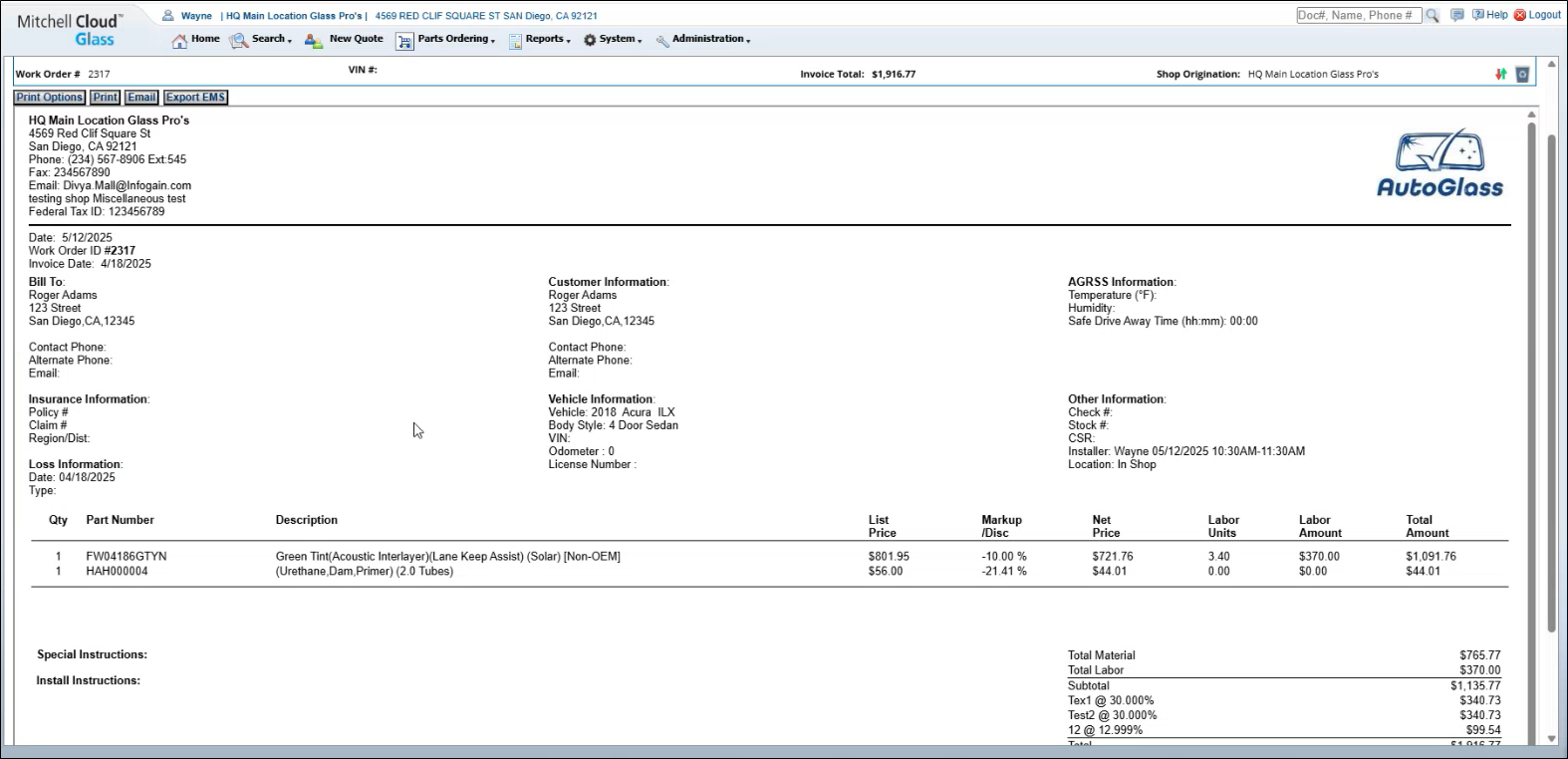Click the Export EMS button
Viewport: 1568px width, 759px height.
[196, 98]
